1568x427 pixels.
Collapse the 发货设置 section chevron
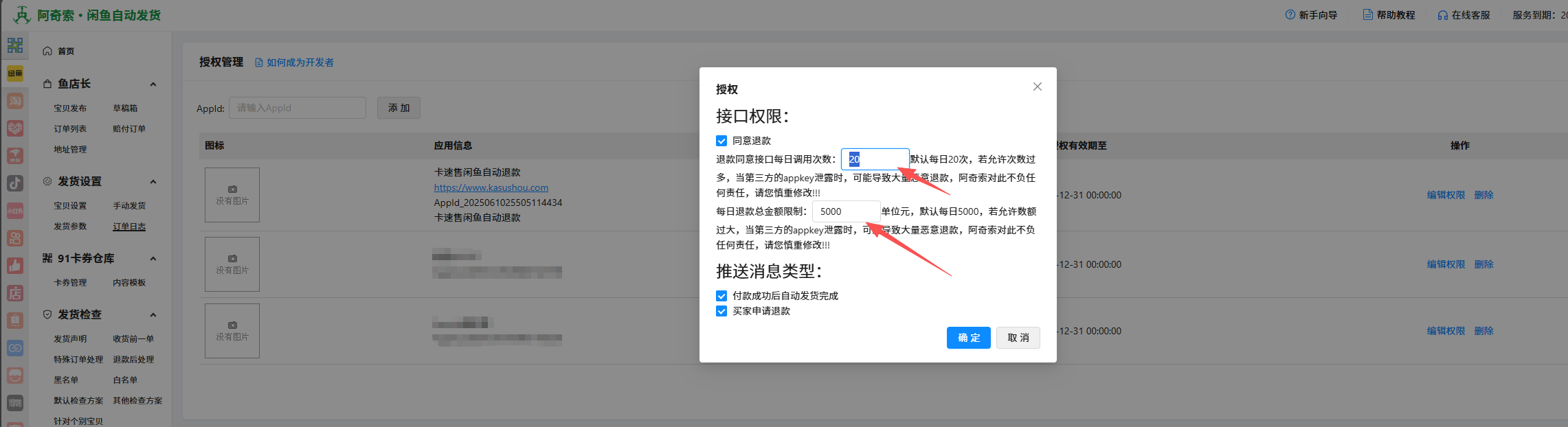153,182
